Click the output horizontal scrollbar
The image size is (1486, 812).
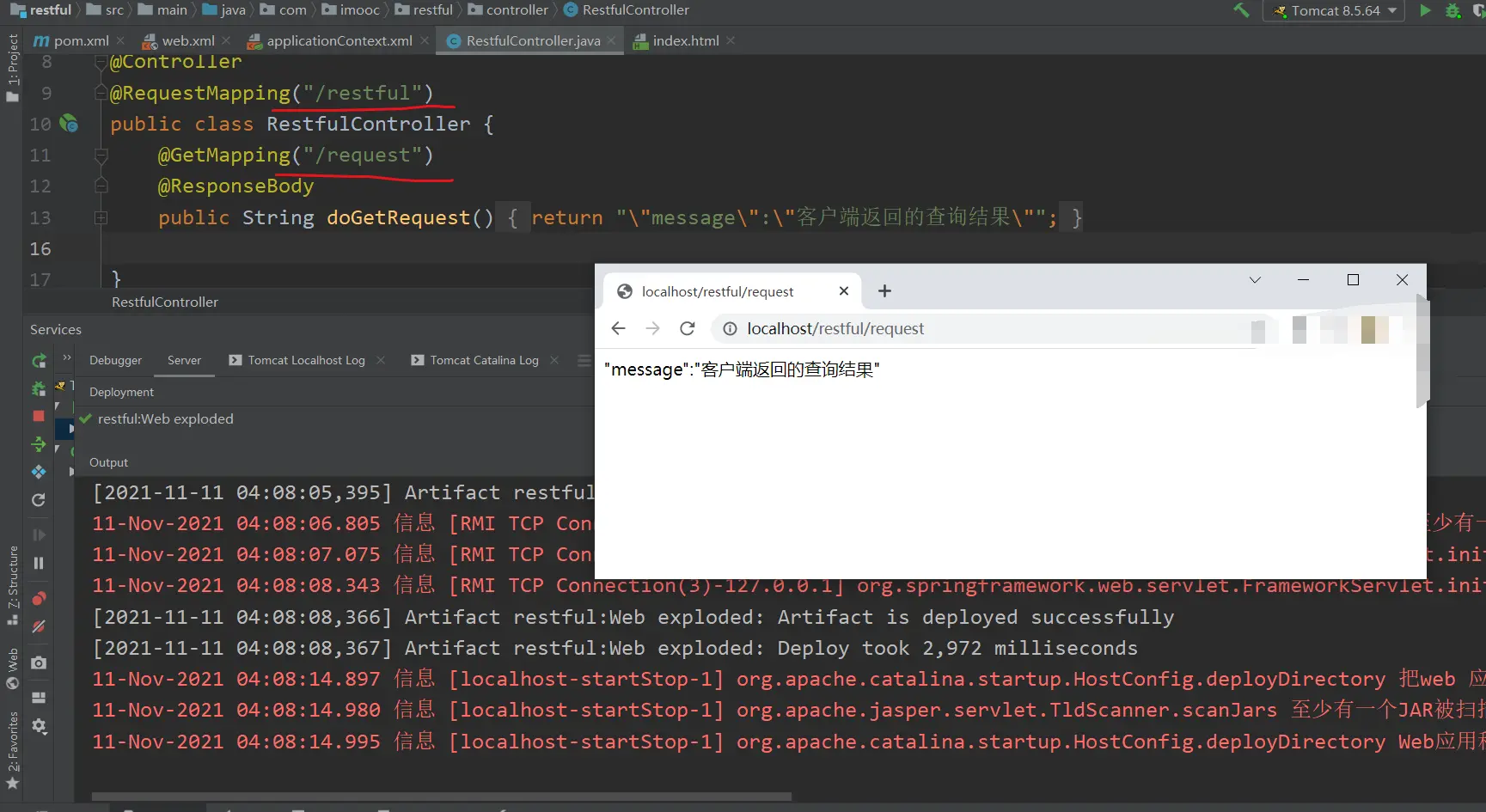pyautogui.click(x=441, y=797)
